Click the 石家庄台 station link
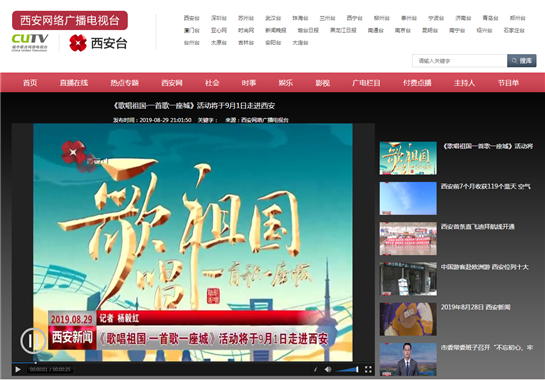Viewport: 545px width, 380px height. (x=514, y=31)
